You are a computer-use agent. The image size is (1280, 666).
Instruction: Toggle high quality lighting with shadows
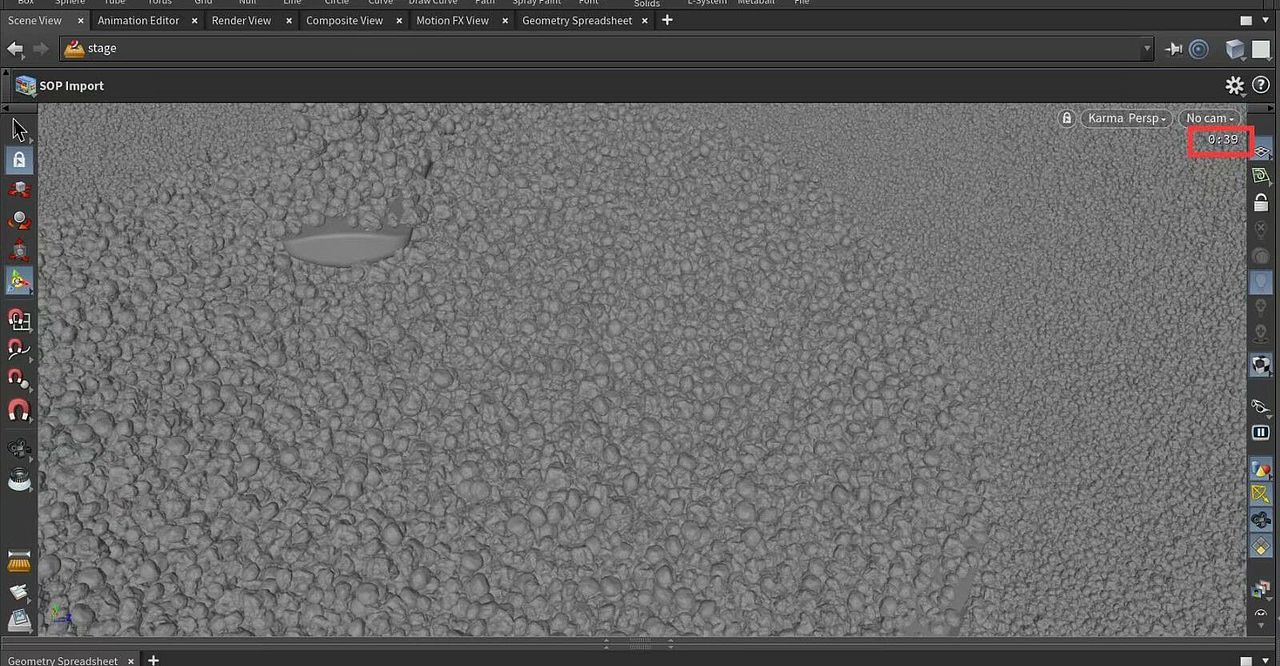pos(1261,335)
